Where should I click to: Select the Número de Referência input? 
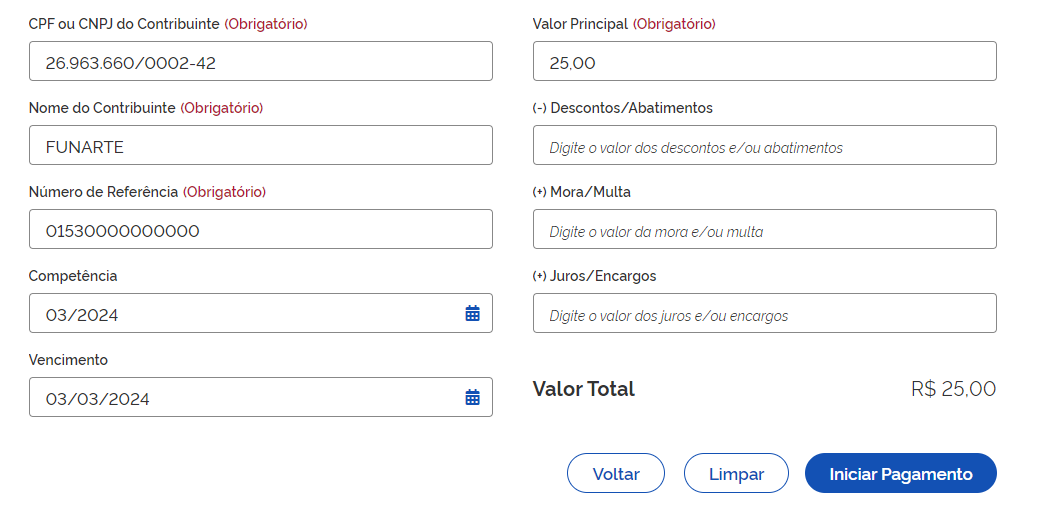(260, 230)
